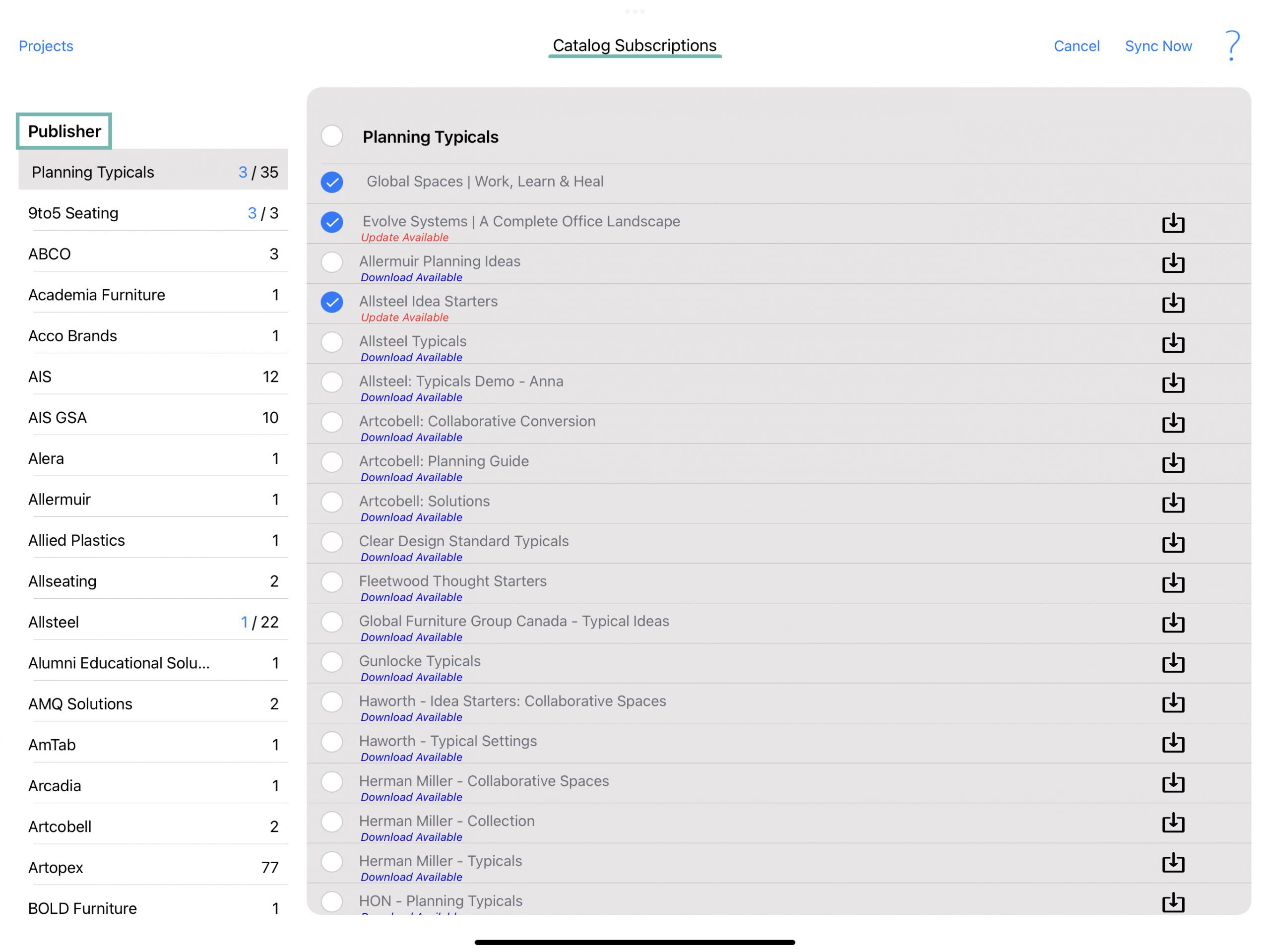This screenshot has height=952, width=1270.
Task: Download Haworth Idea Starters Collaborative Spaces icon
Action: tap(1173, 703)
